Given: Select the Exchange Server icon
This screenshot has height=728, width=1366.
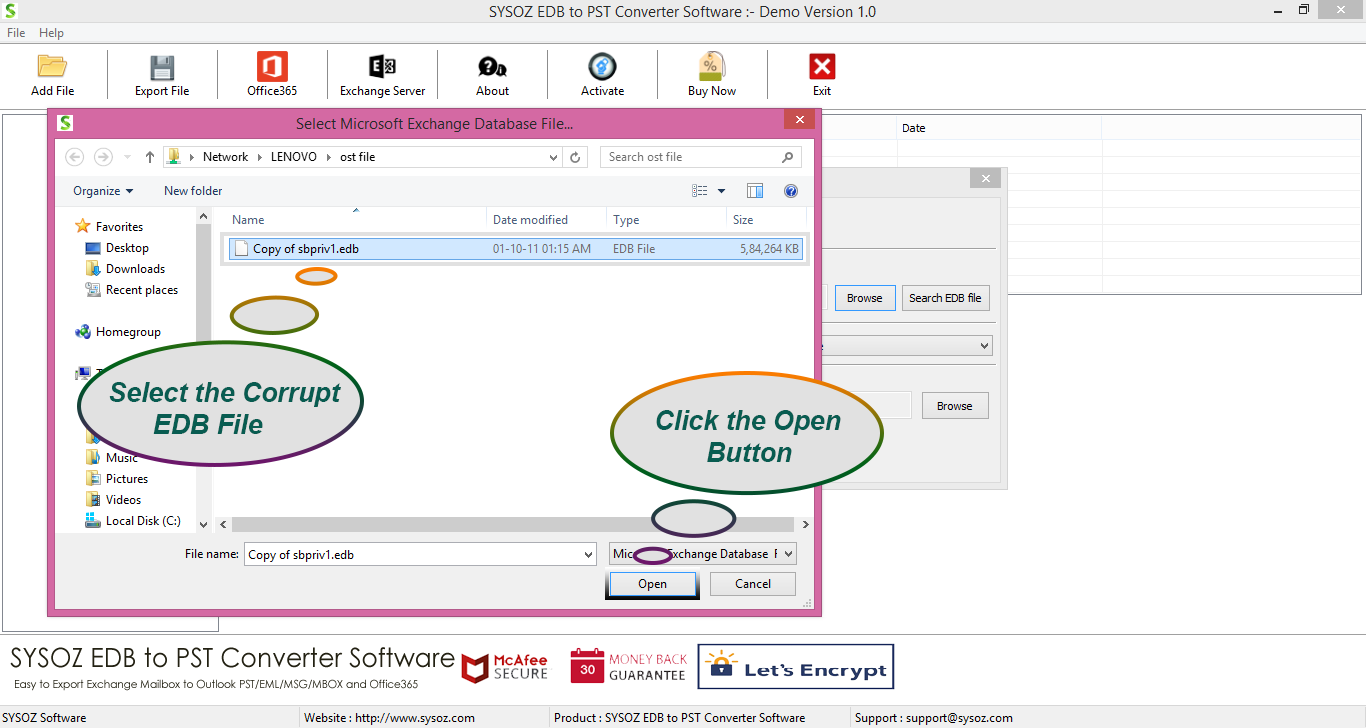Looking at the screenshot, I should tap(382, 67).
